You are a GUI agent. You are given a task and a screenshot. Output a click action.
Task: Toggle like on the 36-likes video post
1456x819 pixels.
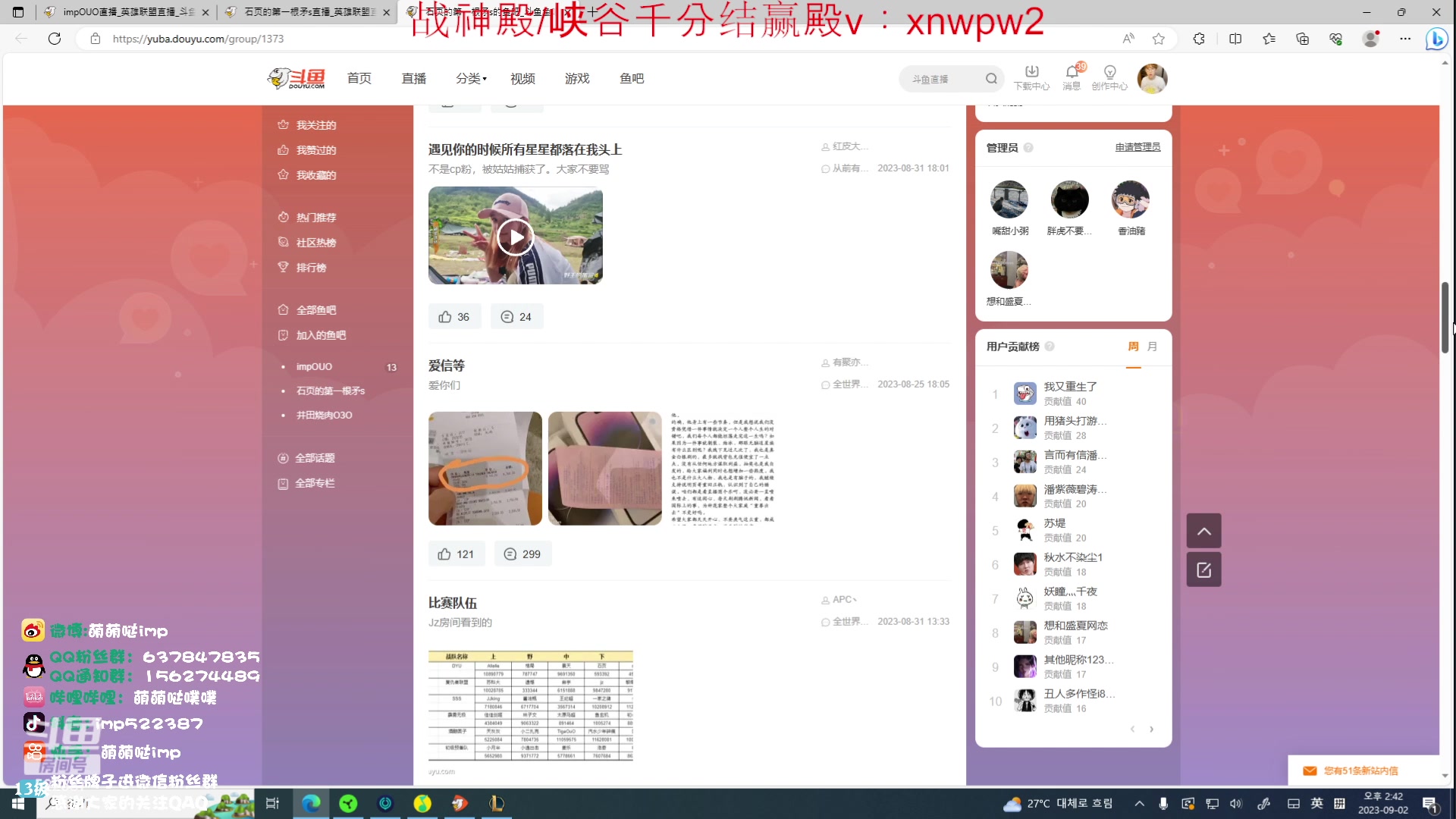pyautogui.click(x=454, y=316)
